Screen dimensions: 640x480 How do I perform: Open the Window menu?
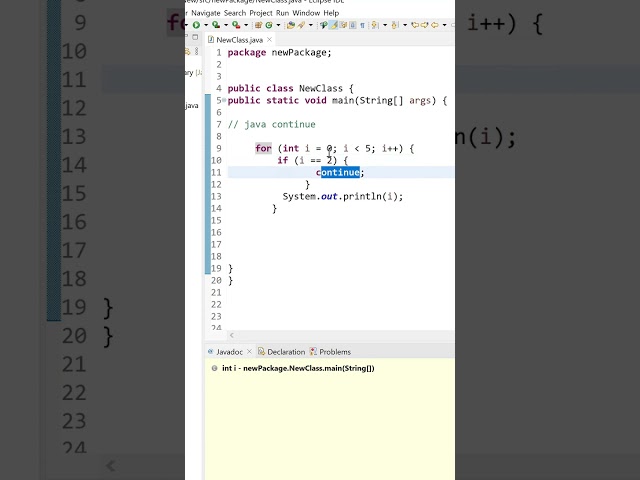click(x=306, y=13)
